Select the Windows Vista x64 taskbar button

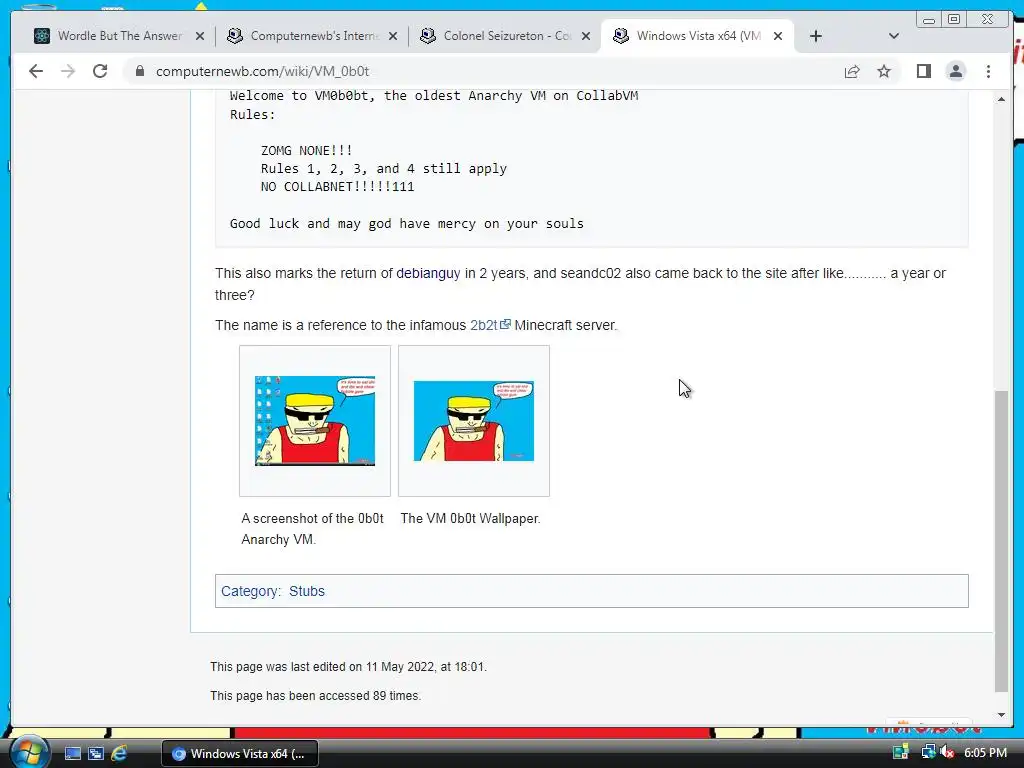click(240, 754)
